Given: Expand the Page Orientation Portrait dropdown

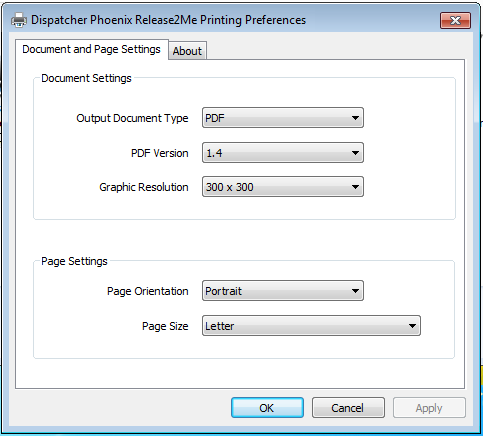Looking at the screenshot, I should pyautogui.click(x=283, y=291).
